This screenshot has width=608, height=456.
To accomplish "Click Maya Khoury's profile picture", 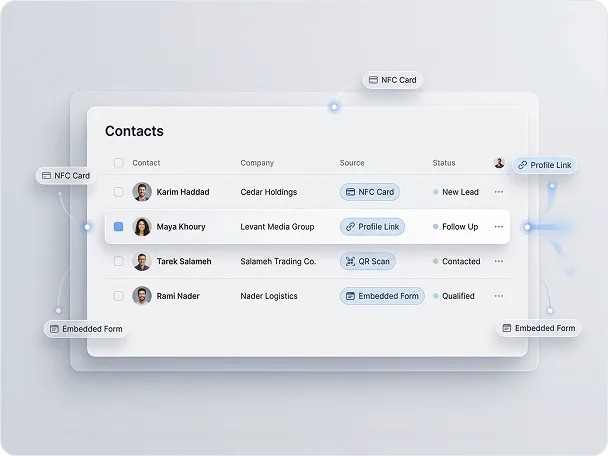I will (x=142, y=226).
